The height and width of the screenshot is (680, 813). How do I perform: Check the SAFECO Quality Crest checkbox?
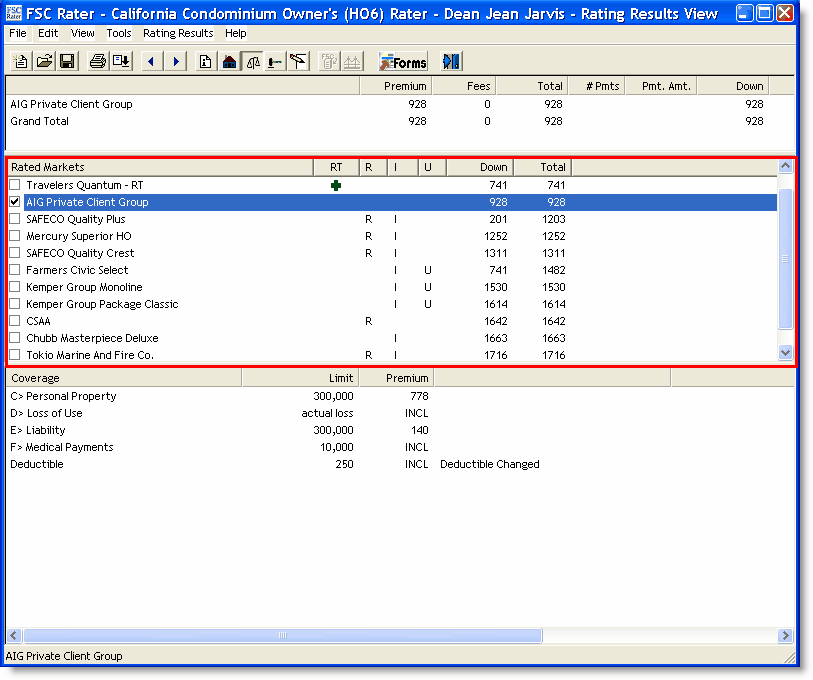[15, 253]
